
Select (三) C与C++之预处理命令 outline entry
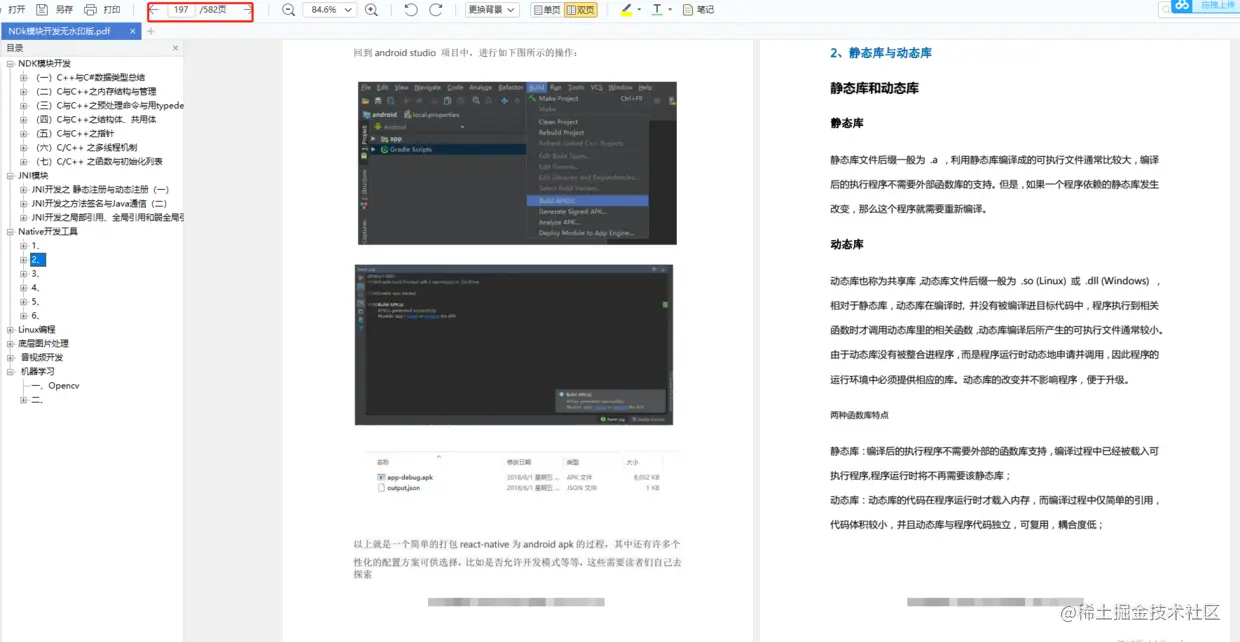(109, 105)
